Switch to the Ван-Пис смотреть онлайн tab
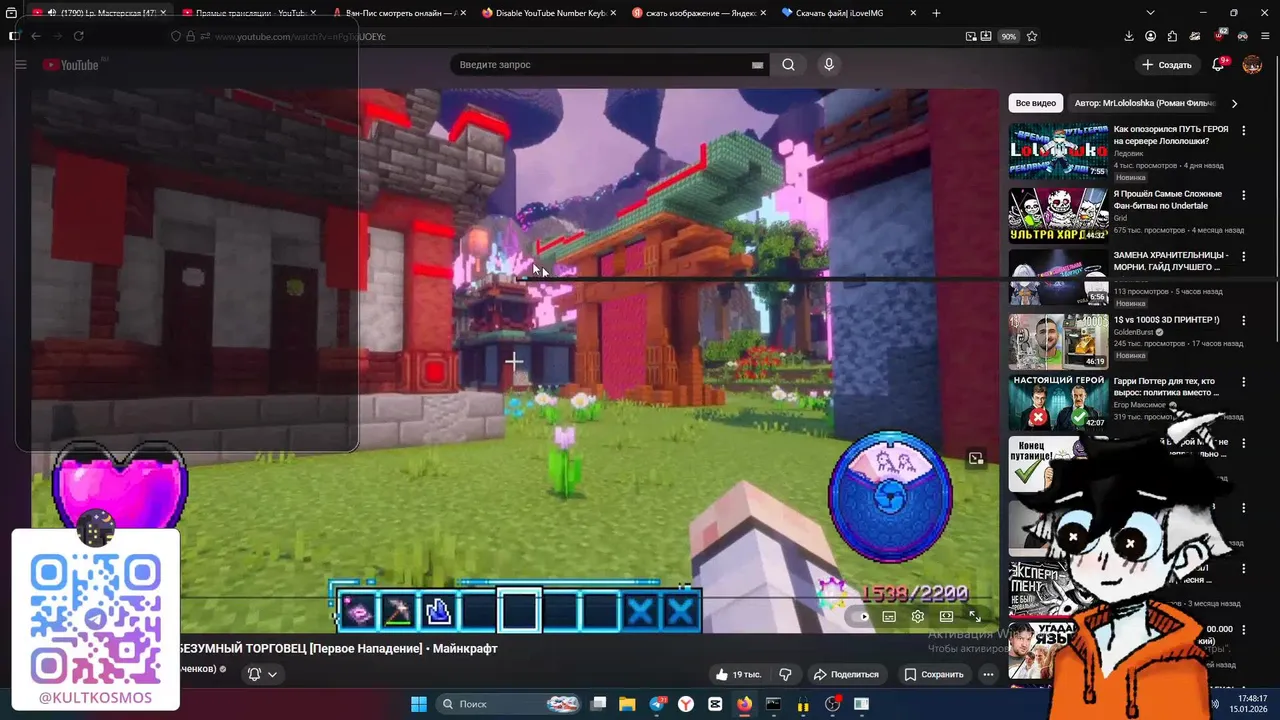Viewport: 1280px width, 720px height. click(396, 13)
